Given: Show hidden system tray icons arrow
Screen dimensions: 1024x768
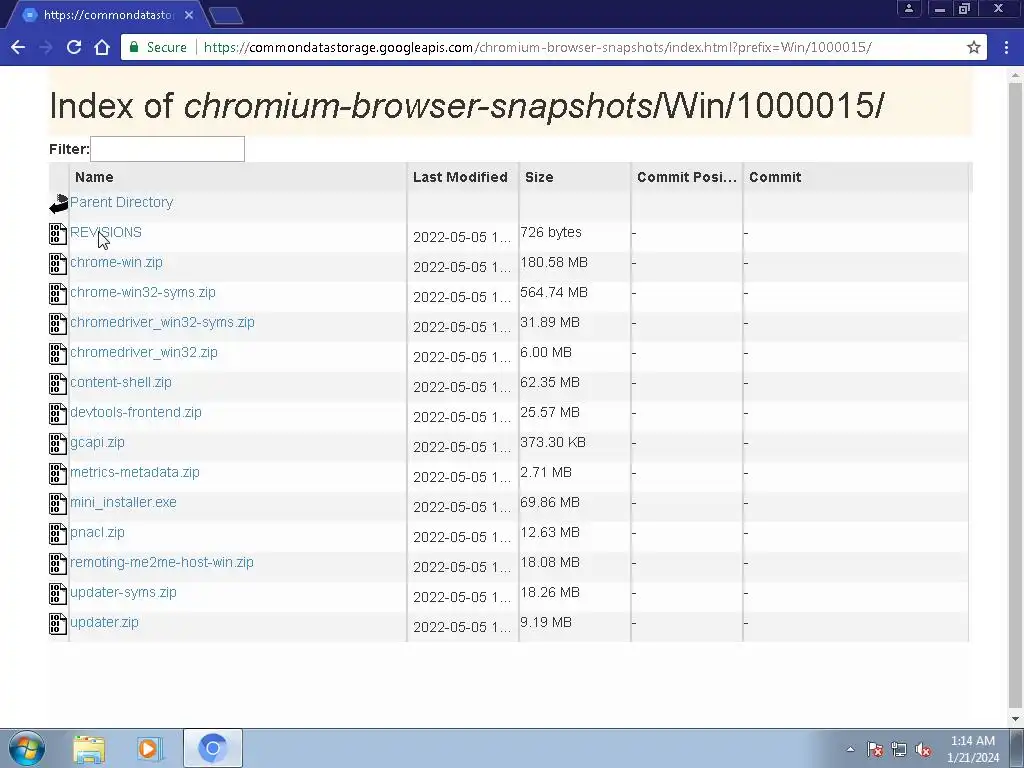Looking at the screenshot, I should point(850,749).
